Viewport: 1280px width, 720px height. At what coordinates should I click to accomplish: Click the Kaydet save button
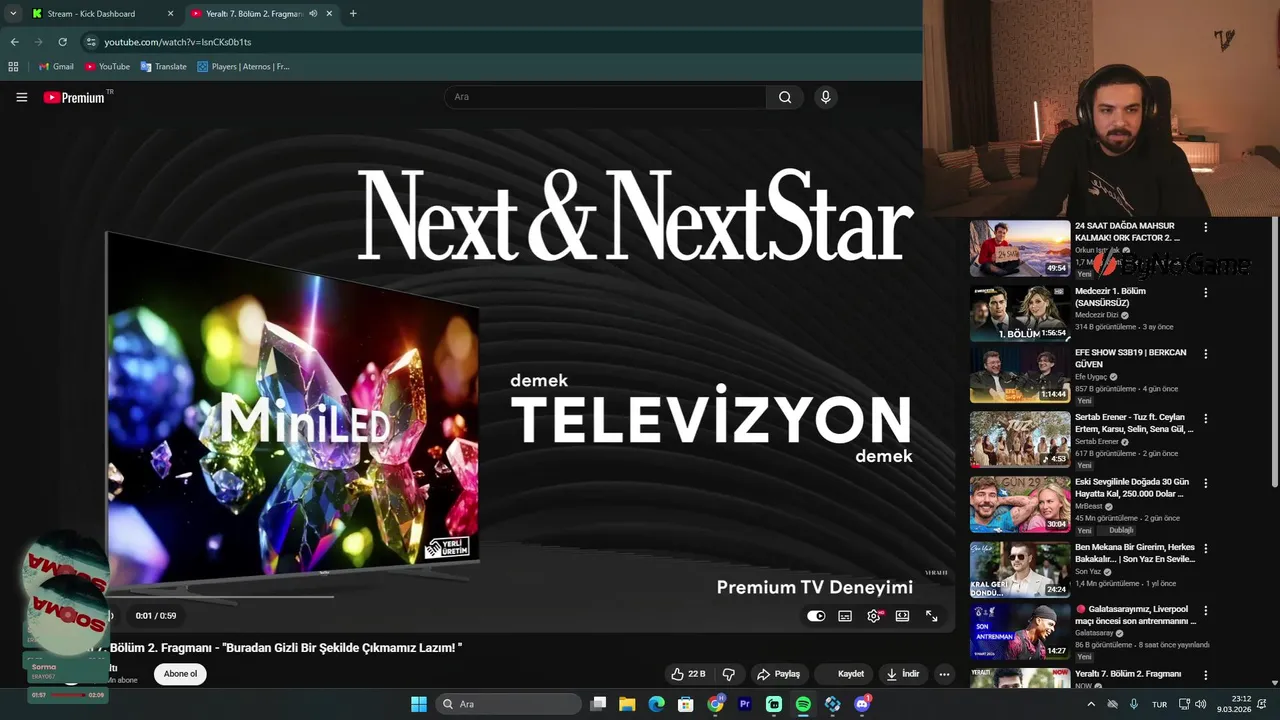coord(846,674)
